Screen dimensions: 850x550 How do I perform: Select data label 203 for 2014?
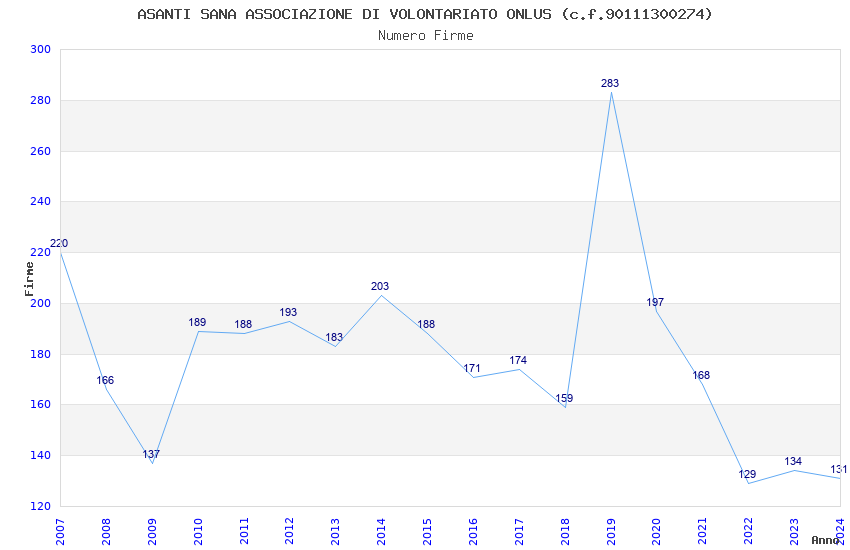pos(380,287)
